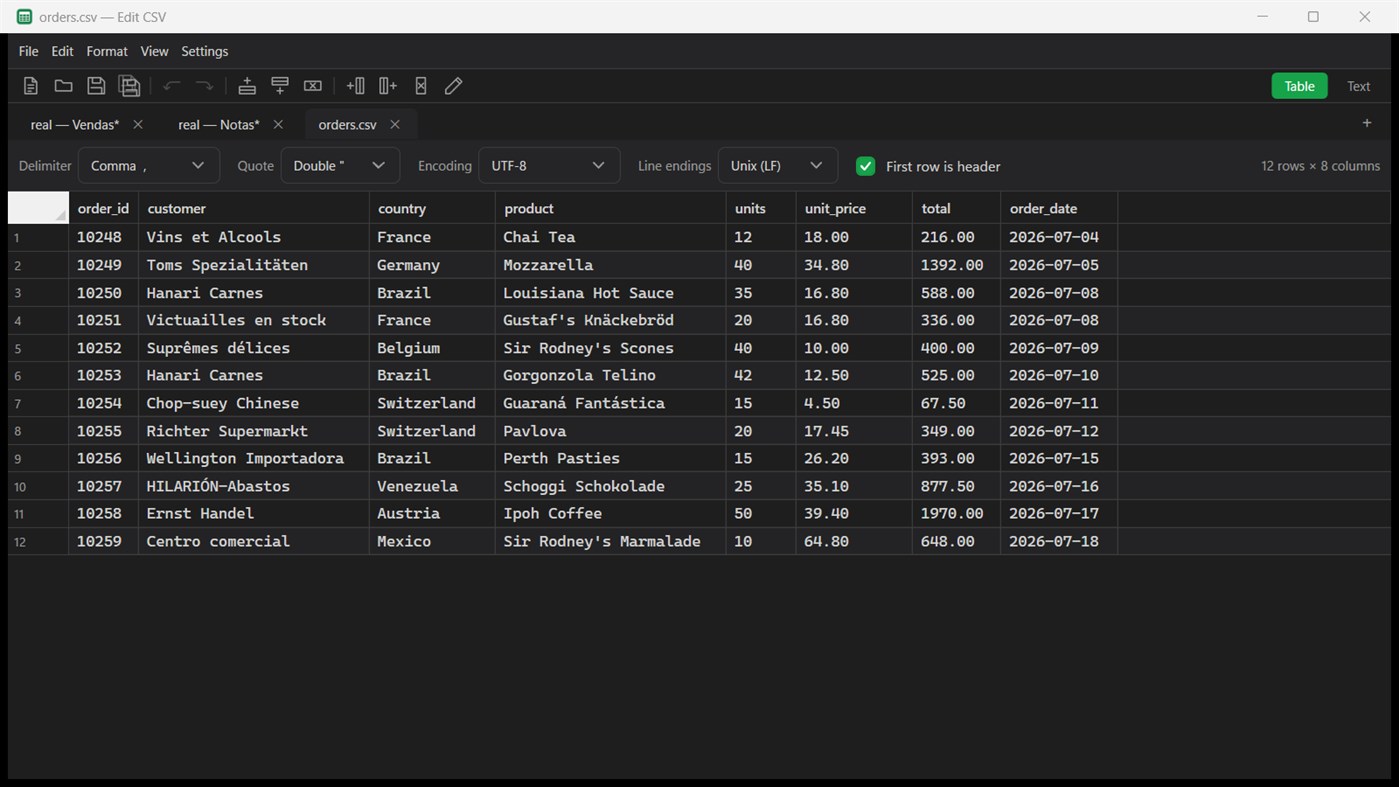The image size is (1399, 787).
Task: Insert a column to the right
Action: coord(388,86)
